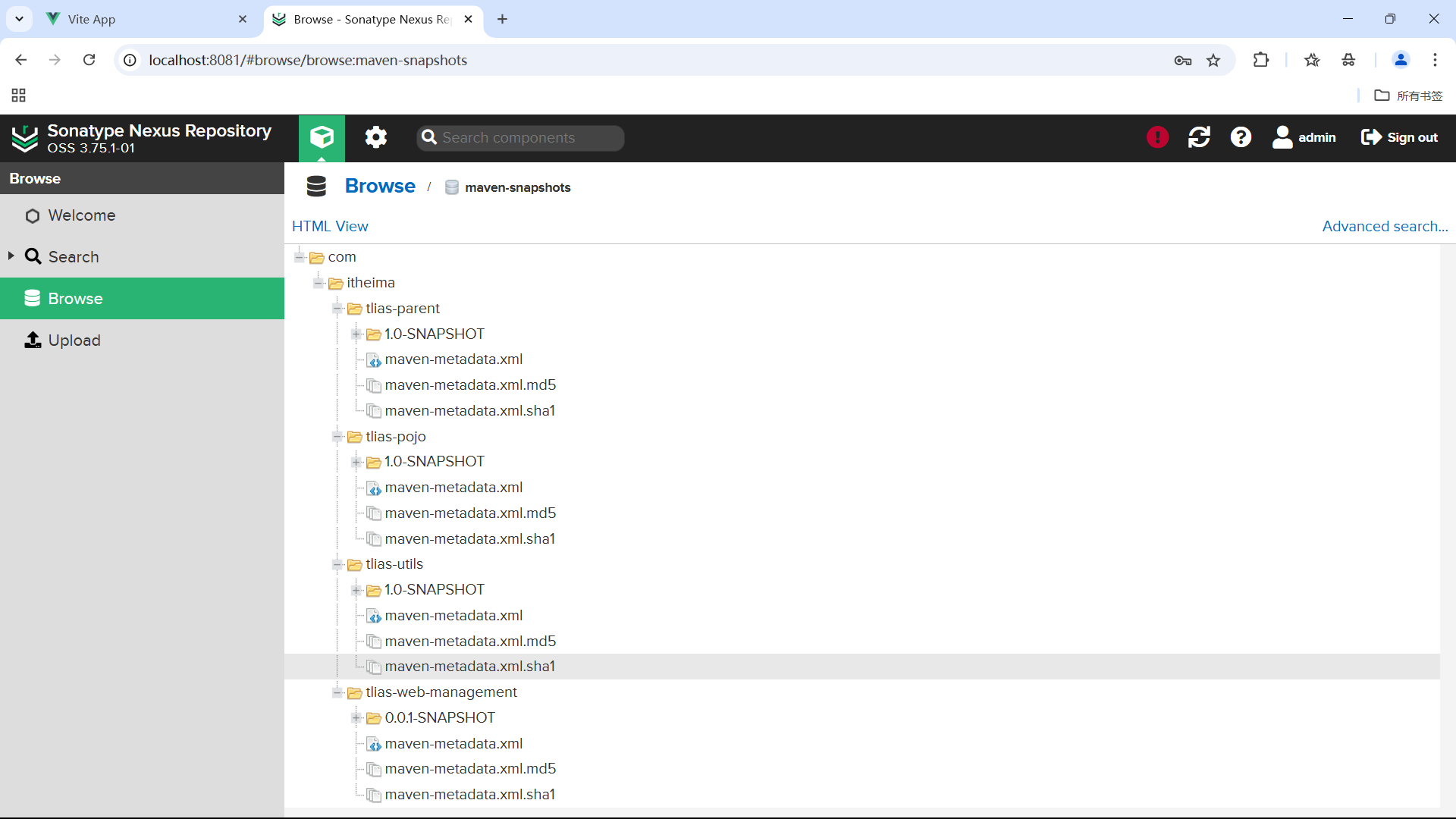Open the Advanced search link
This screenshot has width=1456, height=819.
[x=1385, y=226]
